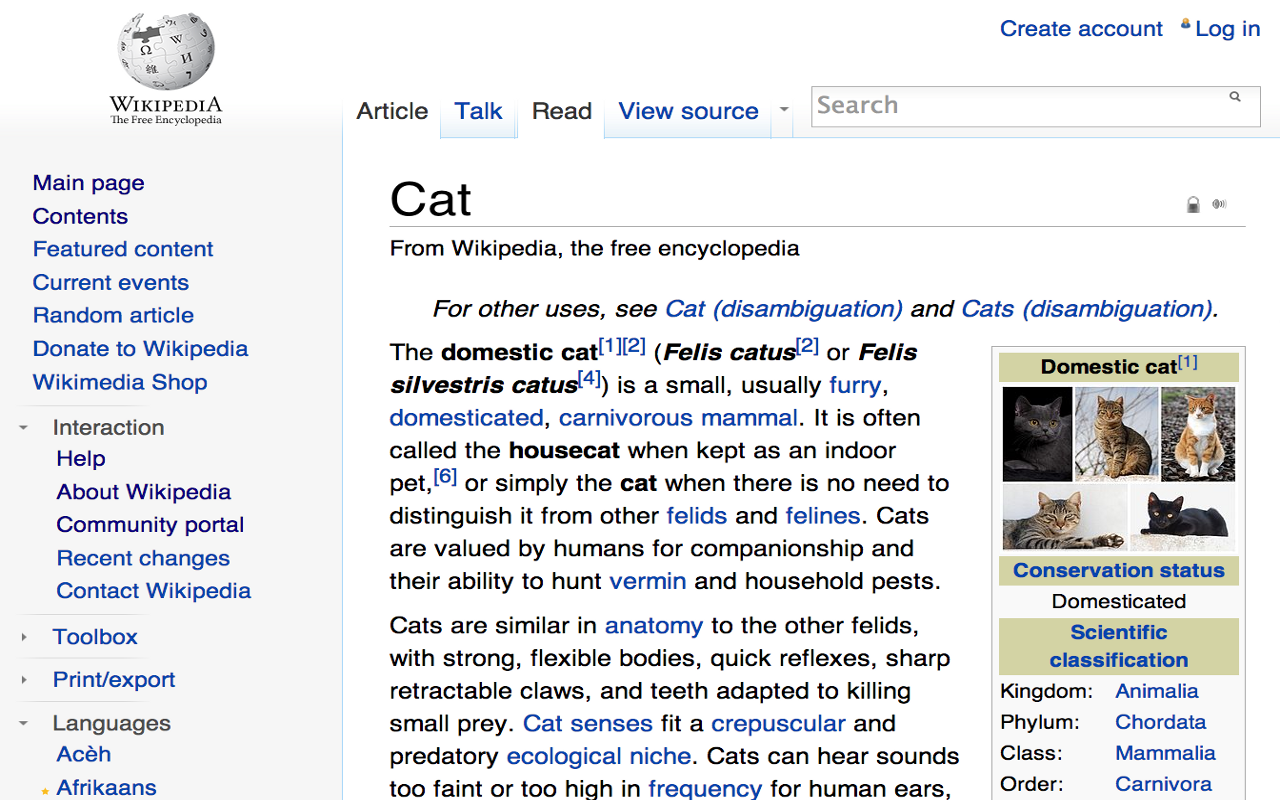Click the Carnivora order link
This screenshot has height=800, width=1280.
click(1164, 784)
